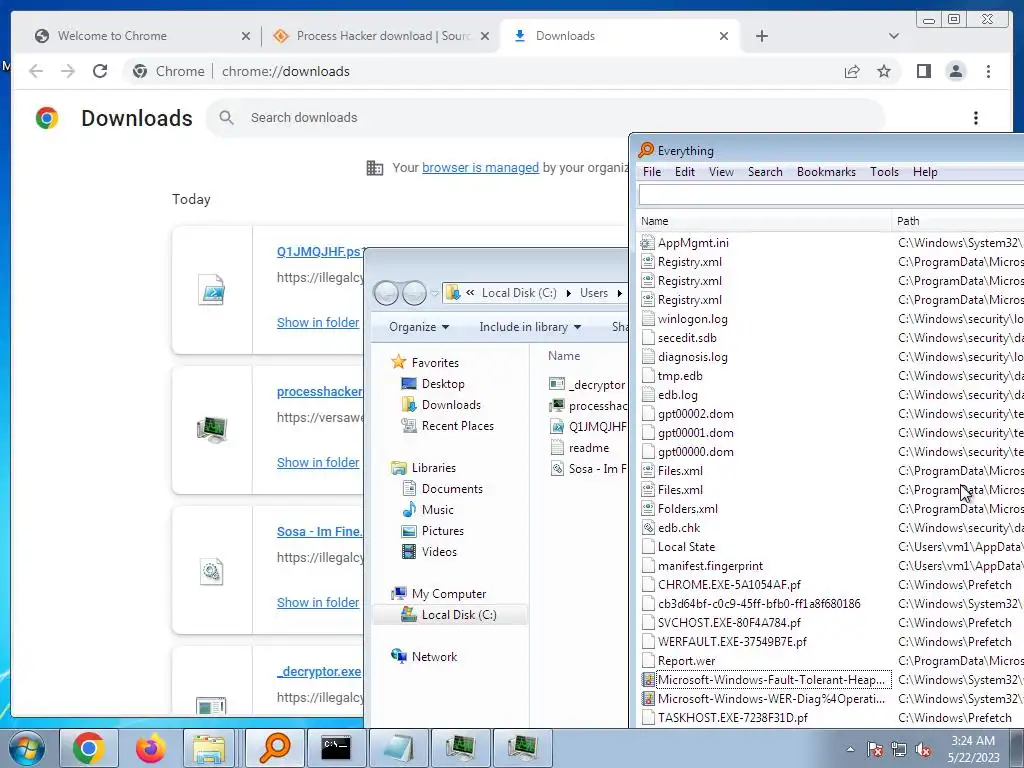
Task: Open Everything's Search menu
Action: 765,172
